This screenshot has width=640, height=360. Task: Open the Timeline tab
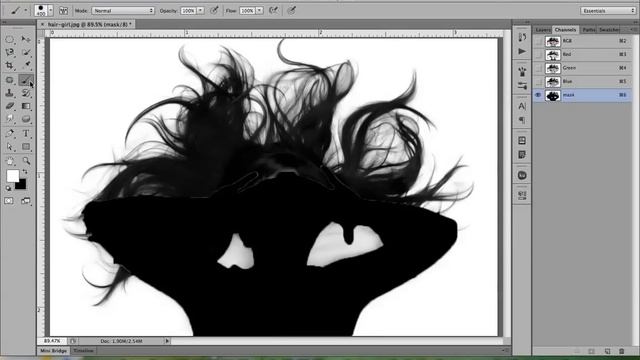tap(83, 351)
